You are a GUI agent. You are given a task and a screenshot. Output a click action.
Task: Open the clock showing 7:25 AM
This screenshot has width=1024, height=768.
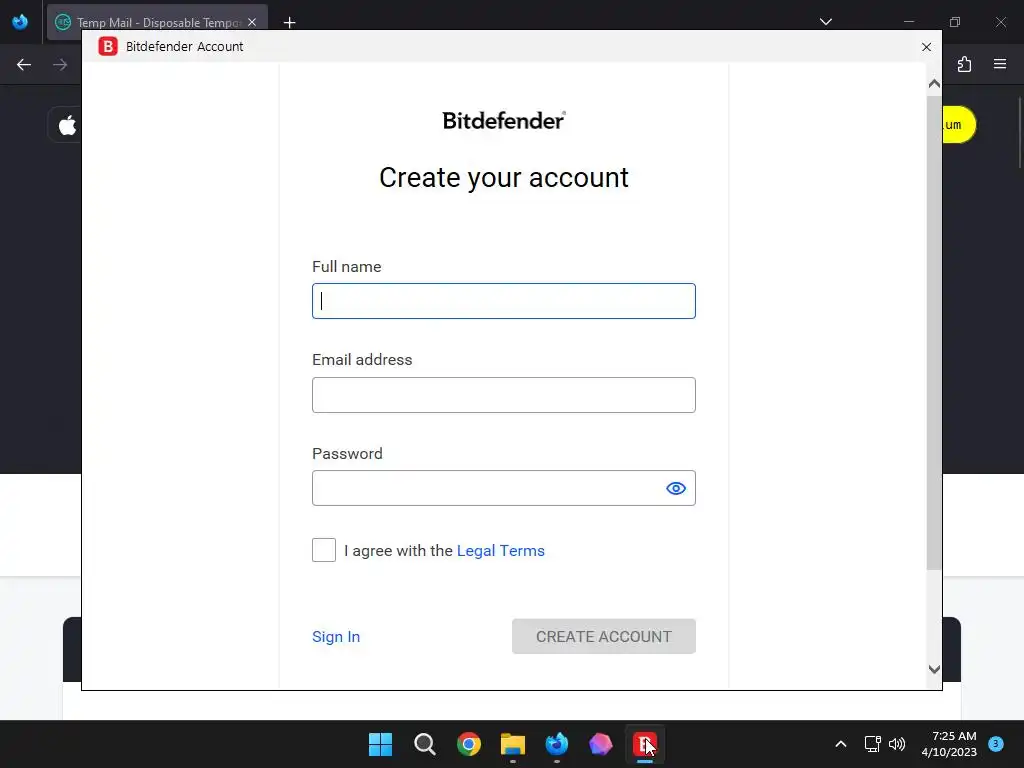point(949,744)
